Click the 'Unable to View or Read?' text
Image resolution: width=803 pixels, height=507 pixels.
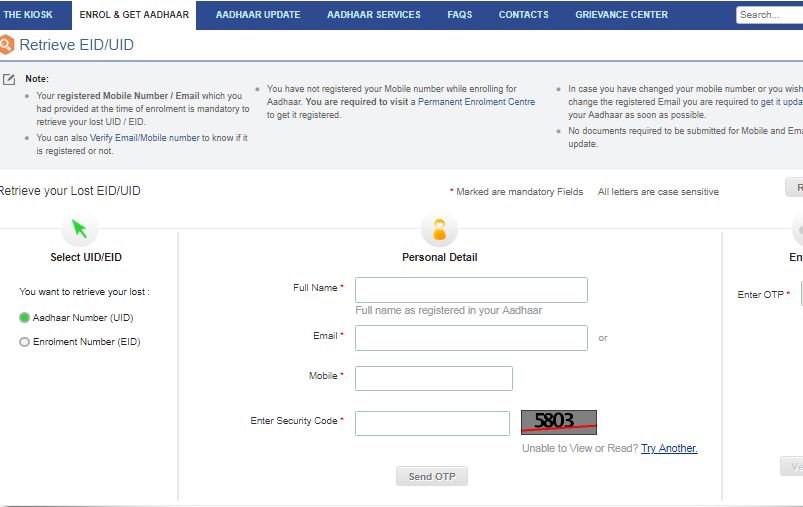580,448
